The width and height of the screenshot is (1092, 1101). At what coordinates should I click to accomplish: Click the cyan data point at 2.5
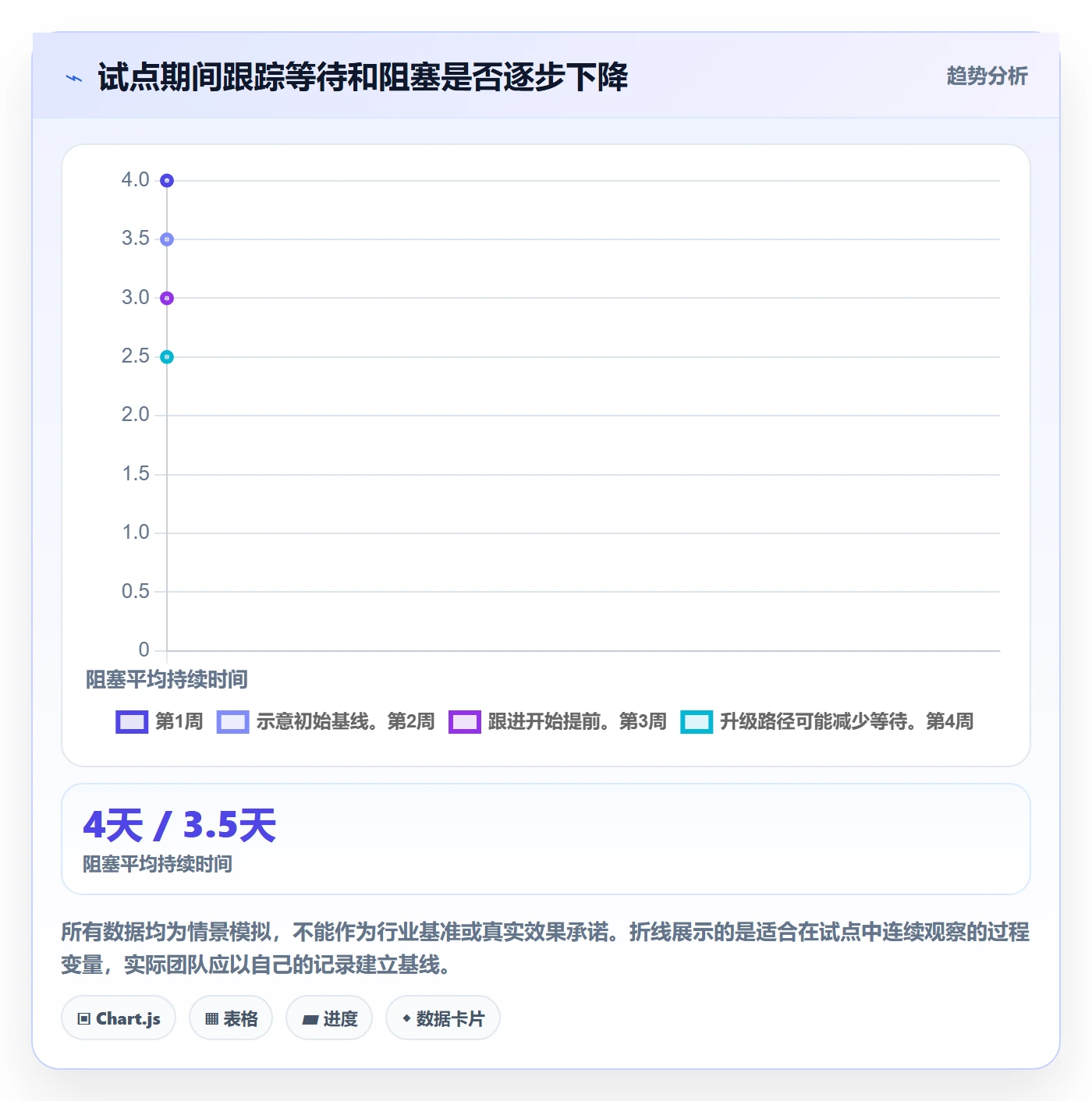click(x=167, y=357)
